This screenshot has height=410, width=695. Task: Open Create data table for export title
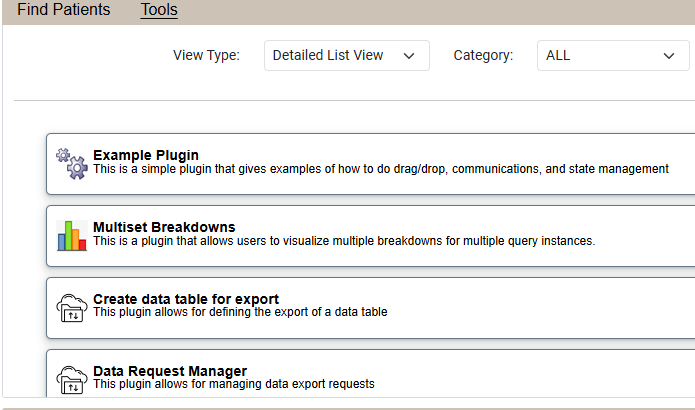[186, 299]
